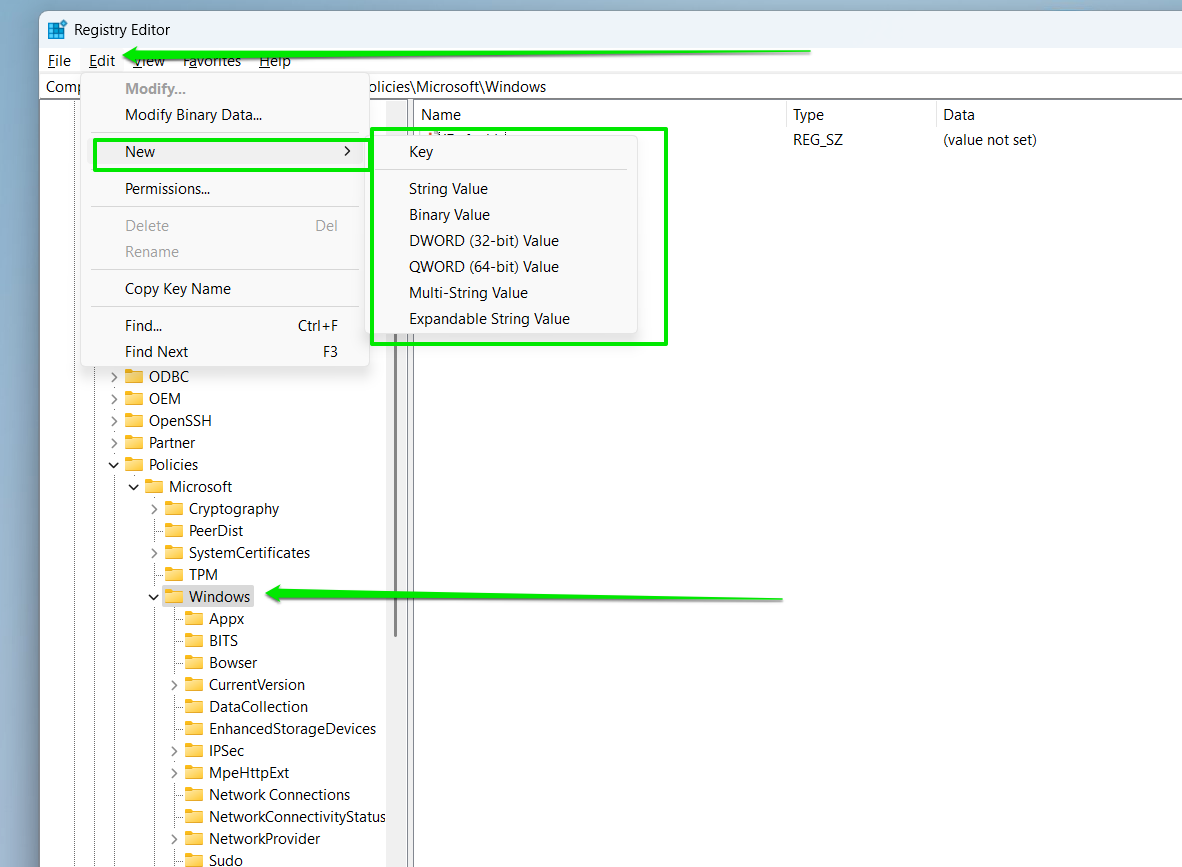Choose Modify Binary Data from Edit menu
This screenshot has height=867, width=1182.
pos(194,115)
